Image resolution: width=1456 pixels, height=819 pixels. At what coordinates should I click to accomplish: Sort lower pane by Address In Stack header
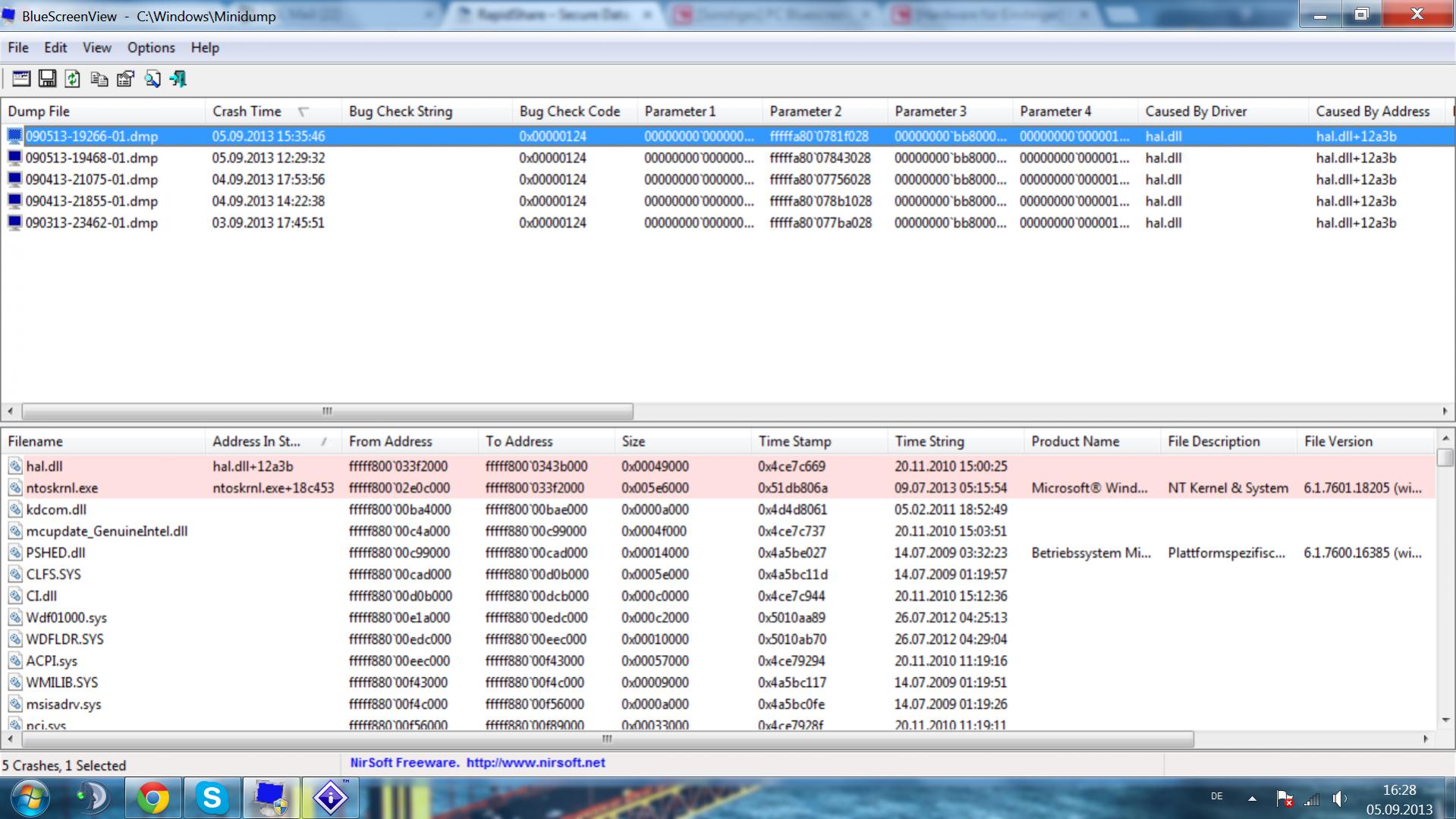[273, 442]
